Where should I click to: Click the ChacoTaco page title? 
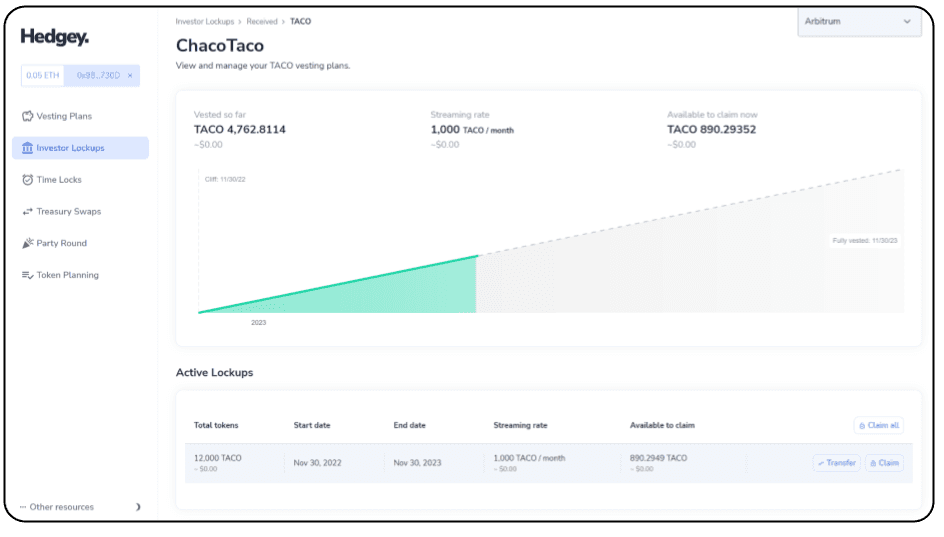pyautogui.click(x=220, y=46)
